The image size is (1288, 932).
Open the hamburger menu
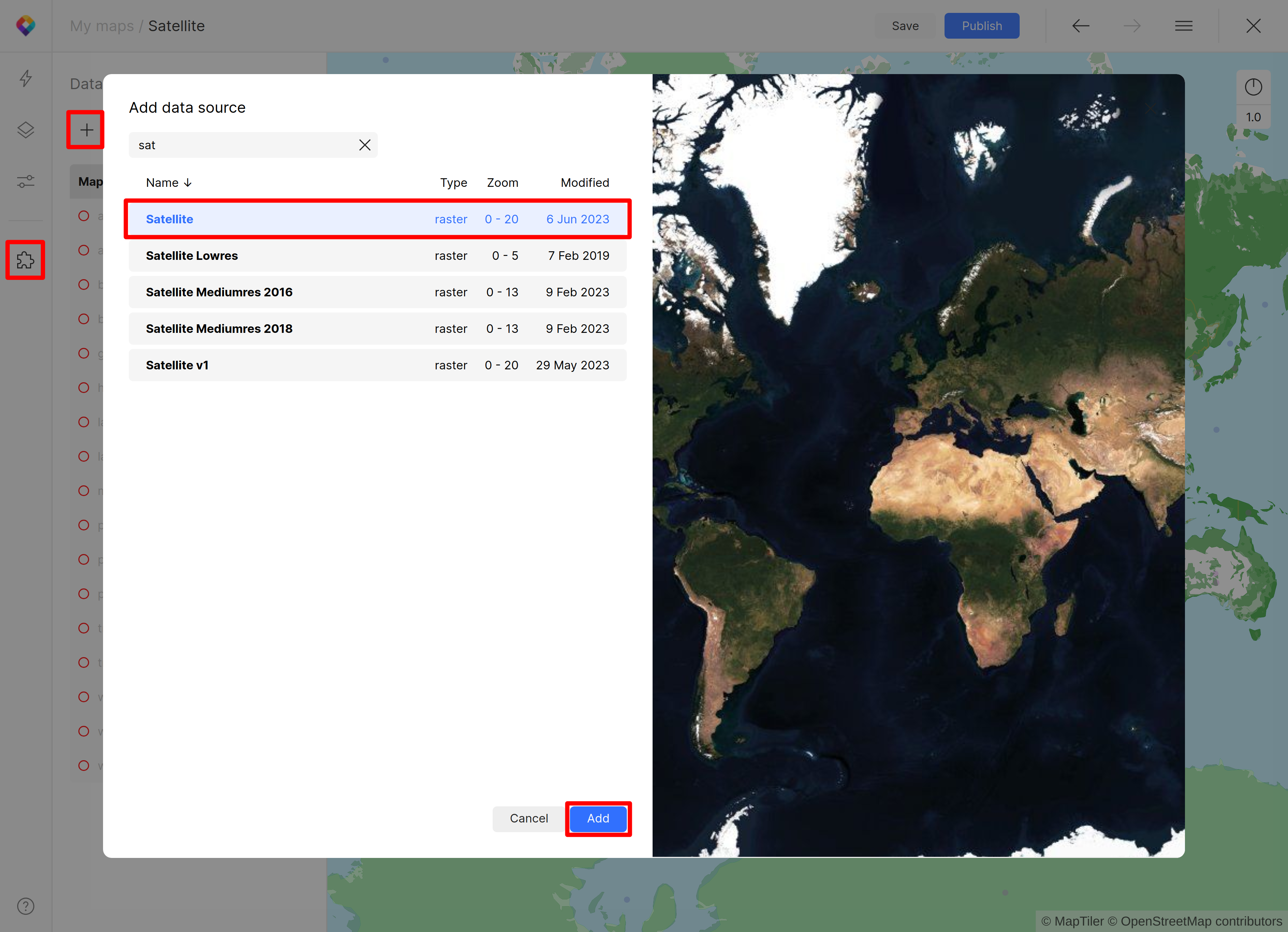(x=1184, y=25)
